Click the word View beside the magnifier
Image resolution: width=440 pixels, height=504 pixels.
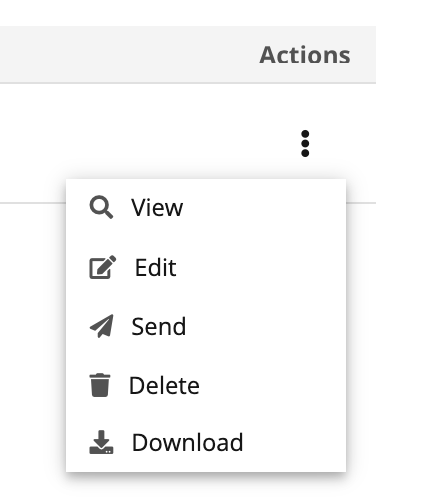pos(157,207)
